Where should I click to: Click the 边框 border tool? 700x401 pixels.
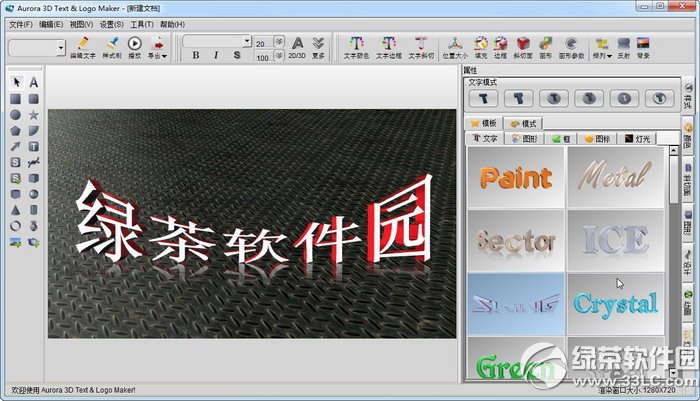(x=500, y=47)
